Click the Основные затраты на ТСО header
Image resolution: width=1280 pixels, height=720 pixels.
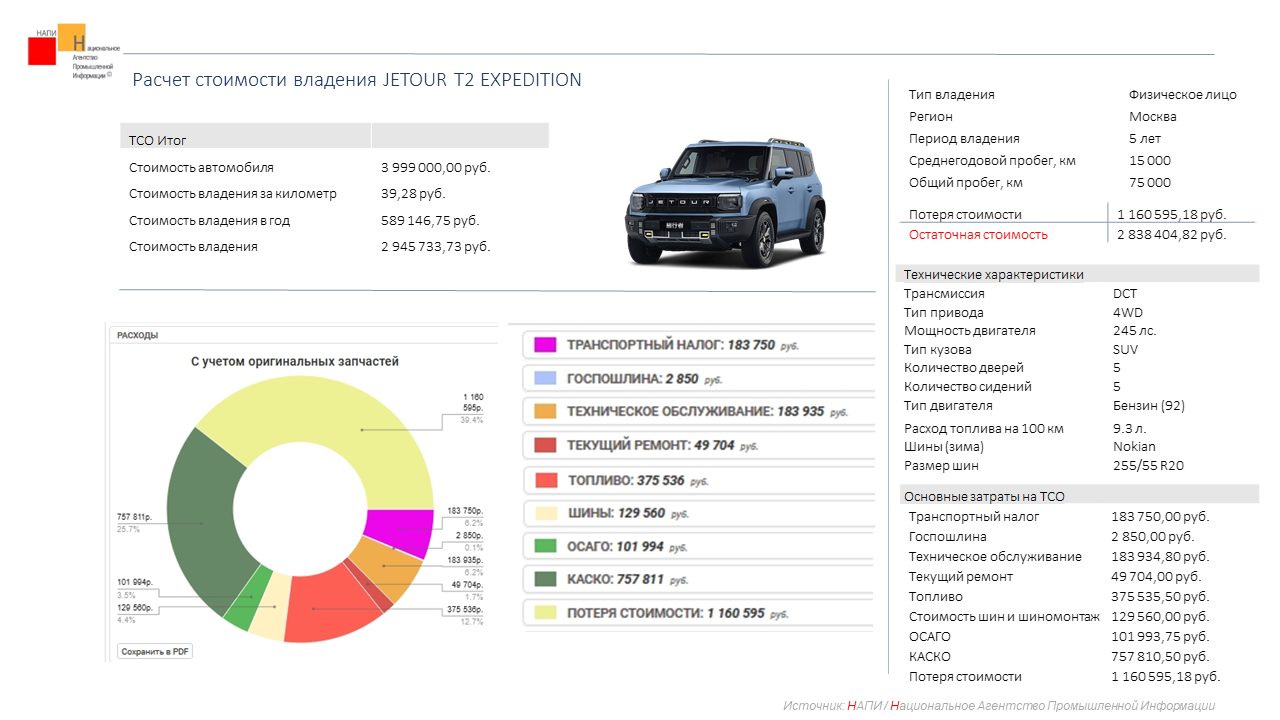[x=985, y=496]
